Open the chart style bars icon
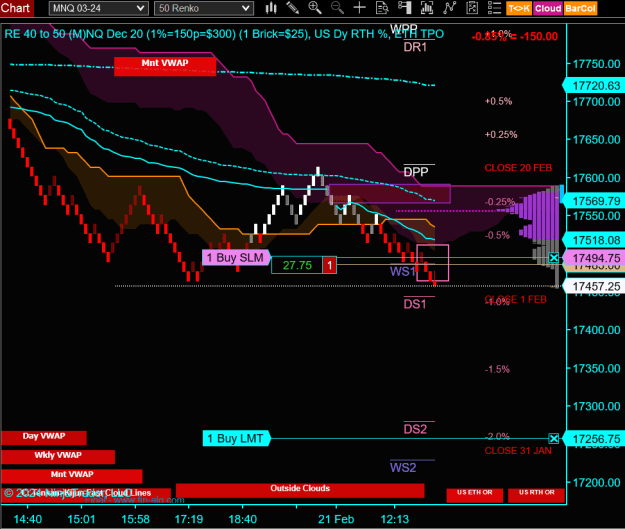Viewport: 625px width, 529px height. click(x=271, y=8)
